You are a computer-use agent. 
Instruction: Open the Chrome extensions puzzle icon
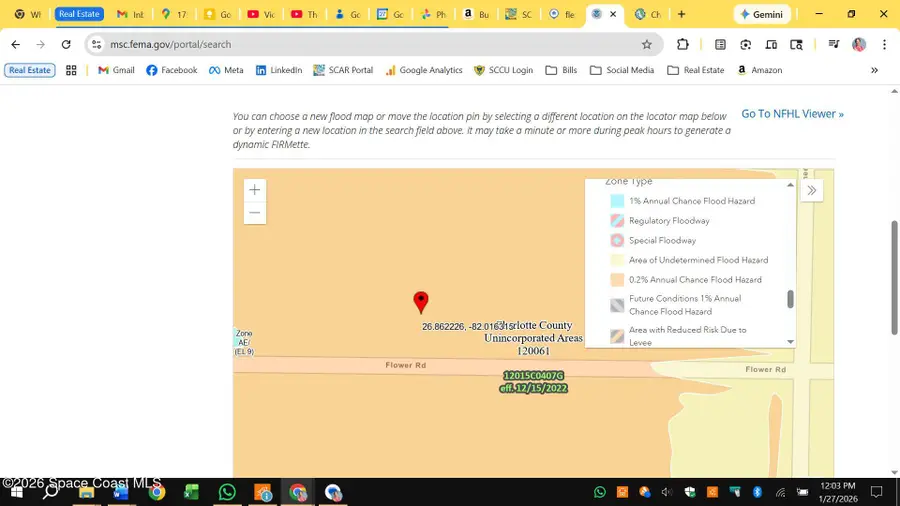(683, 44)
